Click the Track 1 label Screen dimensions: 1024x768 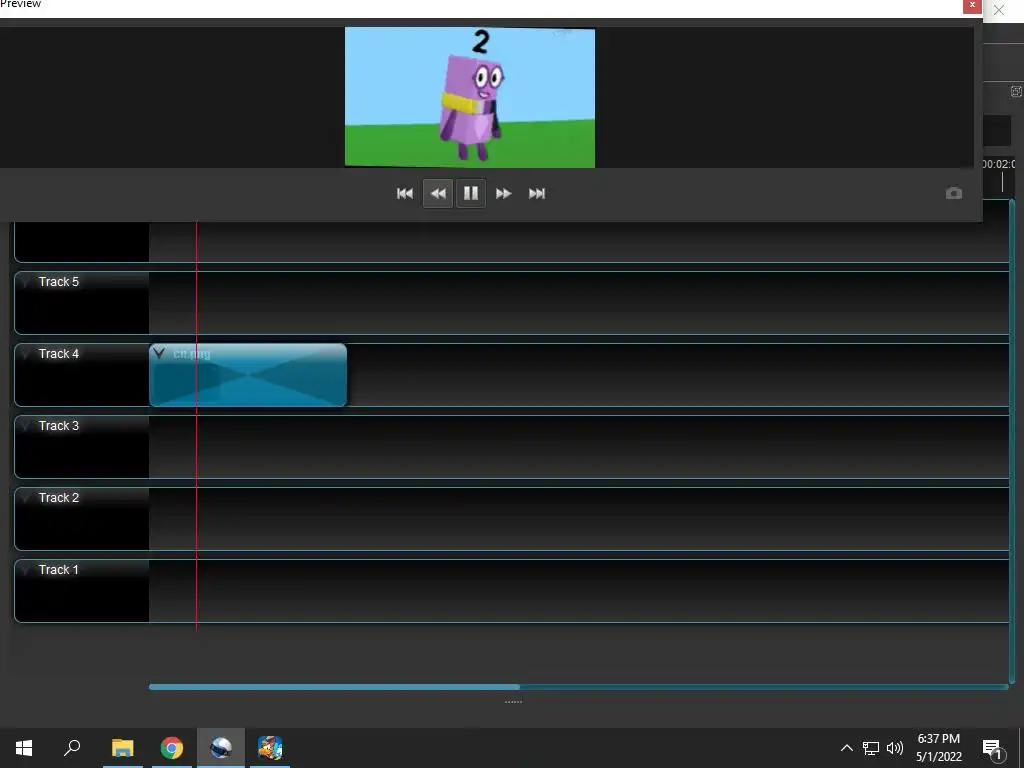click(59, 569)
